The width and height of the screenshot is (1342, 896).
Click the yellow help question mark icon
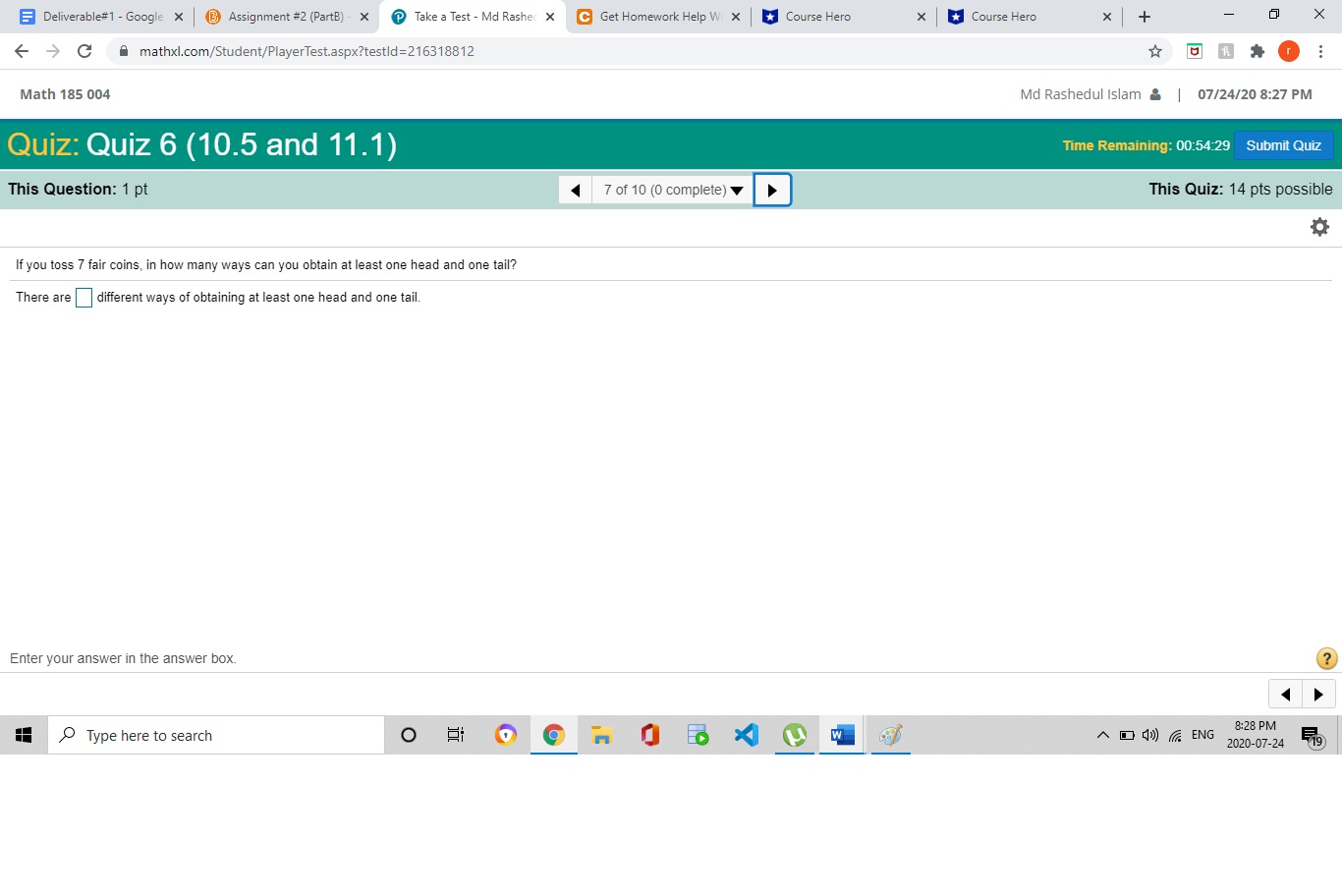[1326, 658]
